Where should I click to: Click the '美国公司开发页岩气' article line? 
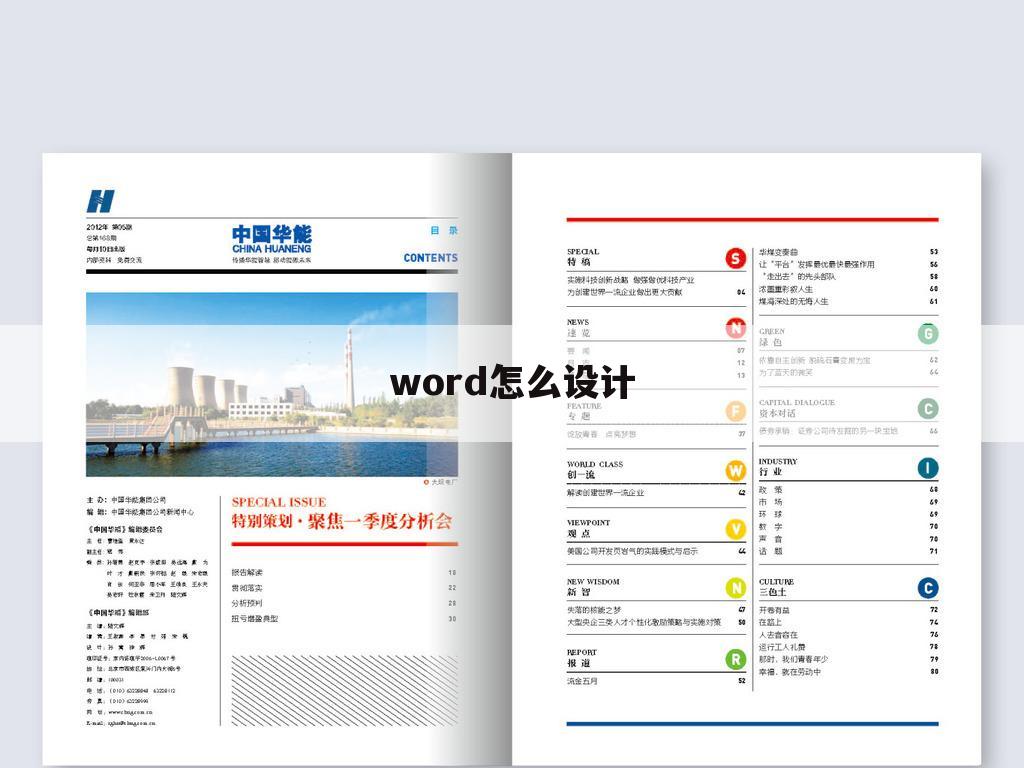click(x=632, y=551)
